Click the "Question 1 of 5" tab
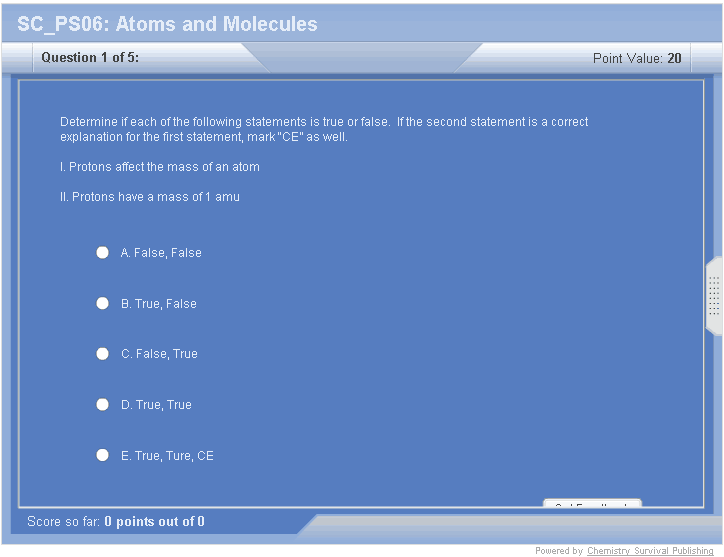Image resolution: width=724 pixels, height=557 pixels. pos(90,58)
